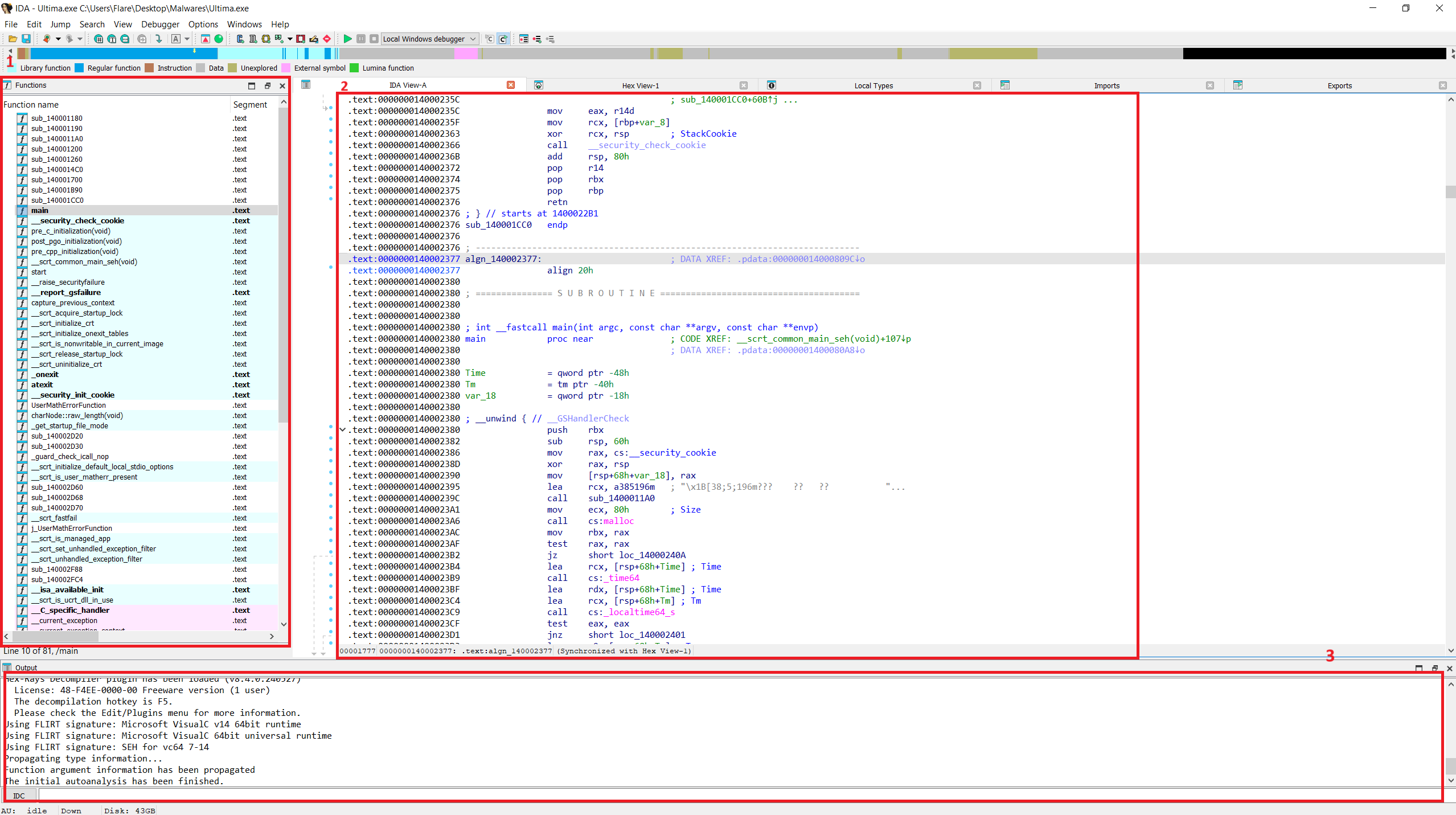The height and width of the screenshot is (815, 1456).
Task: Float the Functions panel window
Action: coord(267,85)
